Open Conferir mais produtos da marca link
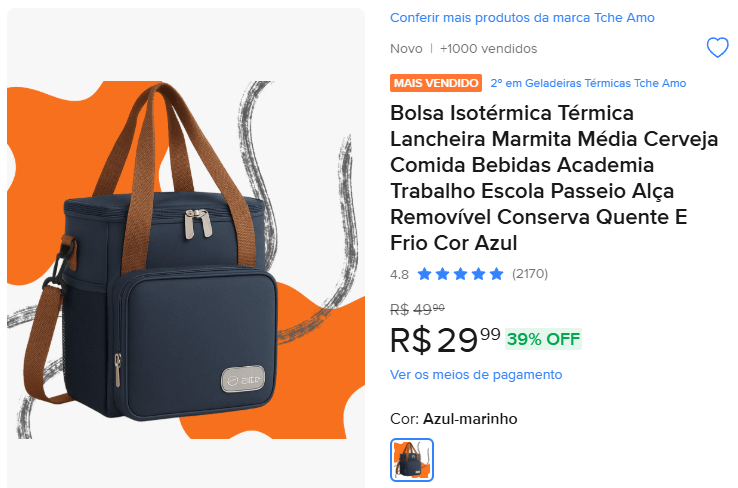Image resolution: width=738 pixels, height=488 pixels. (522, 17)
